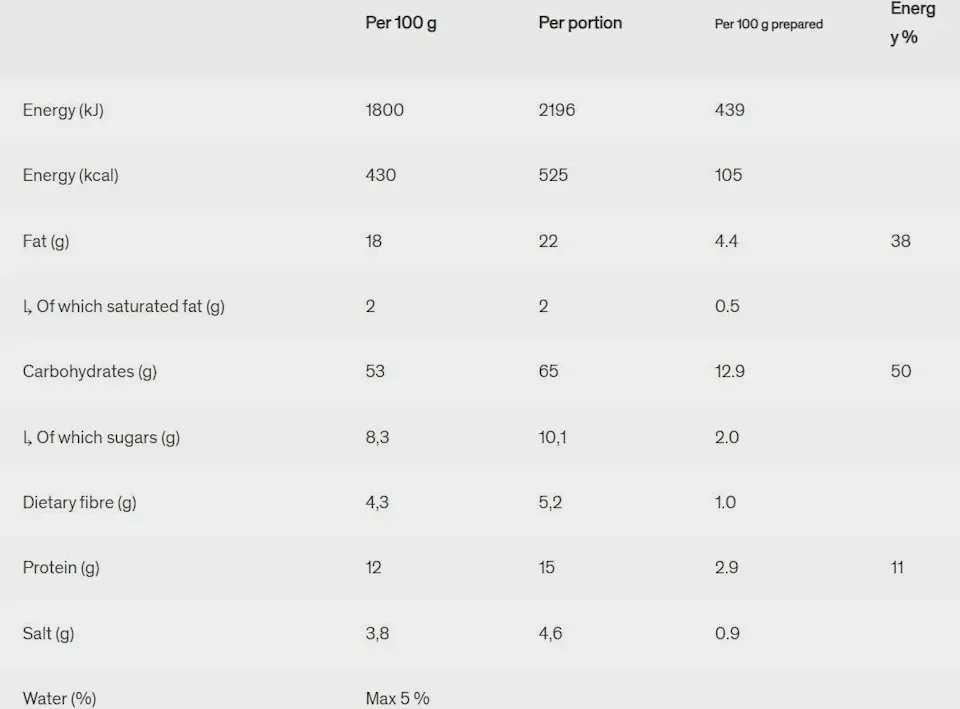Click the "Energy (kcal)" row label
Screen dimensions: 960x709
[70, 175]
